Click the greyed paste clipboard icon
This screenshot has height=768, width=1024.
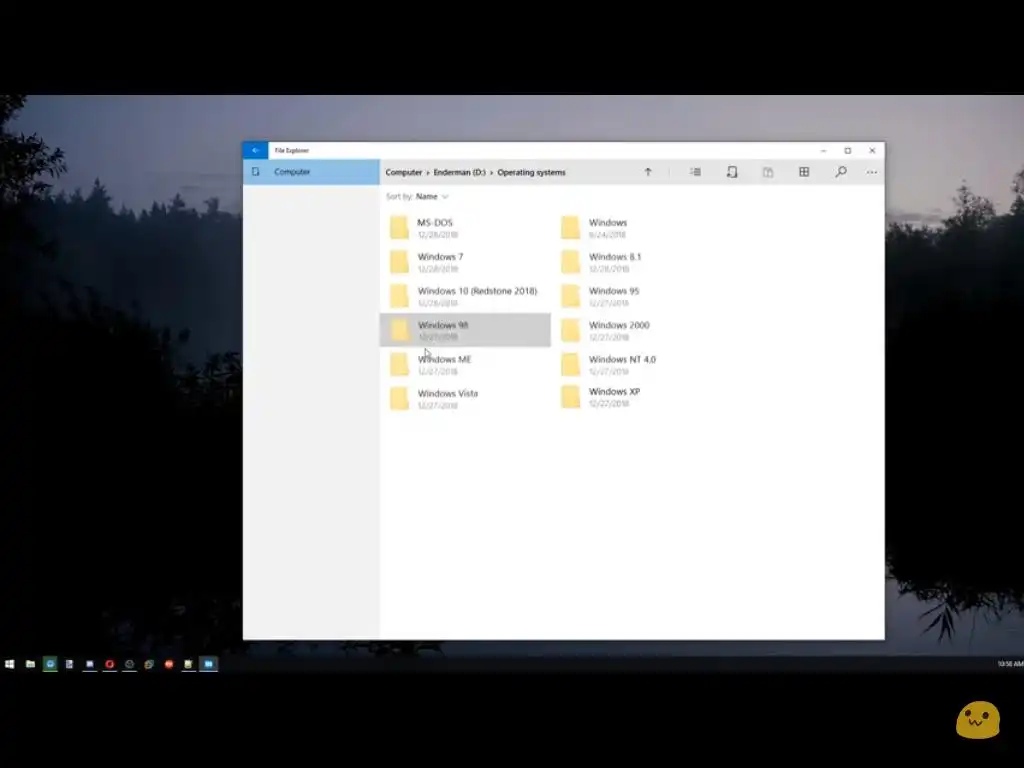click(x=768, y=172)
